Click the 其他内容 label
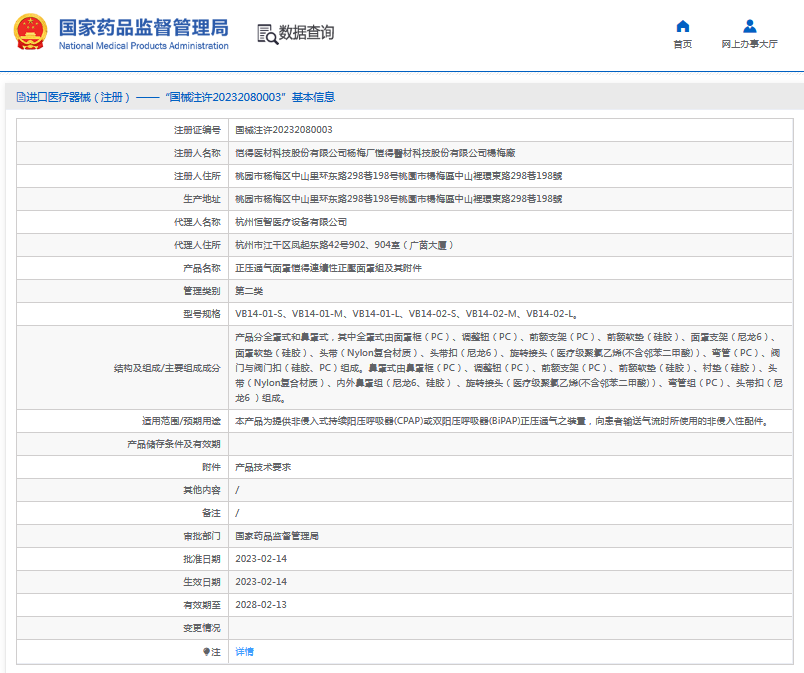This screenshot has width=804, height=673. point(202,491)
